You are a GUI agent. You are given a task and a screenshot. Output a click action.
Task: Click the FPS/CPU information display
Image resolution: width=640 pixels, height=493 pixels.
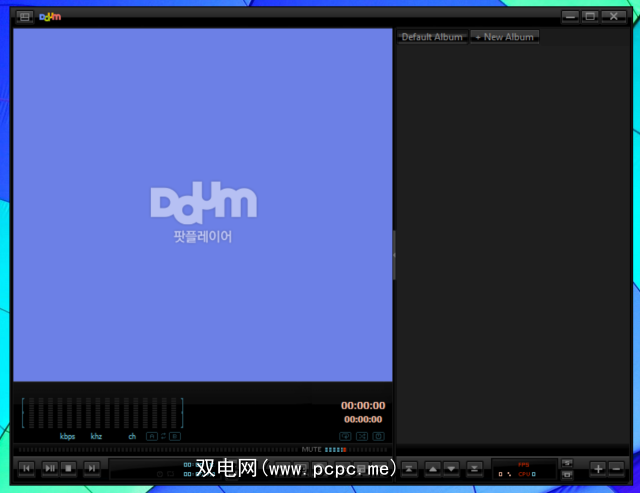tap(524, 469)
